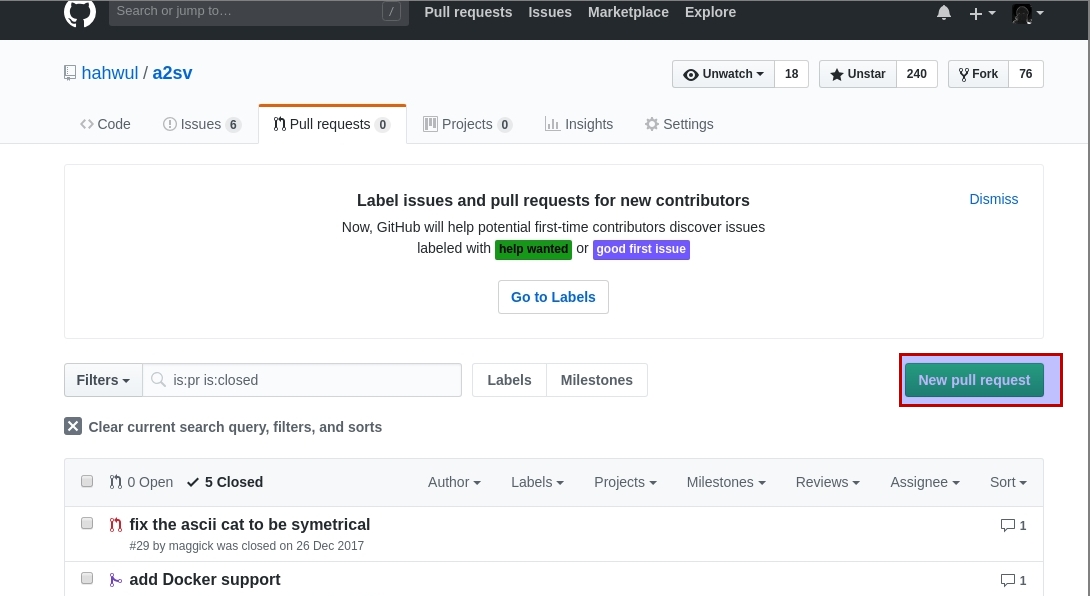Click the New pull request button
This screenshot has height=596, width=1090.
[974, 380]
